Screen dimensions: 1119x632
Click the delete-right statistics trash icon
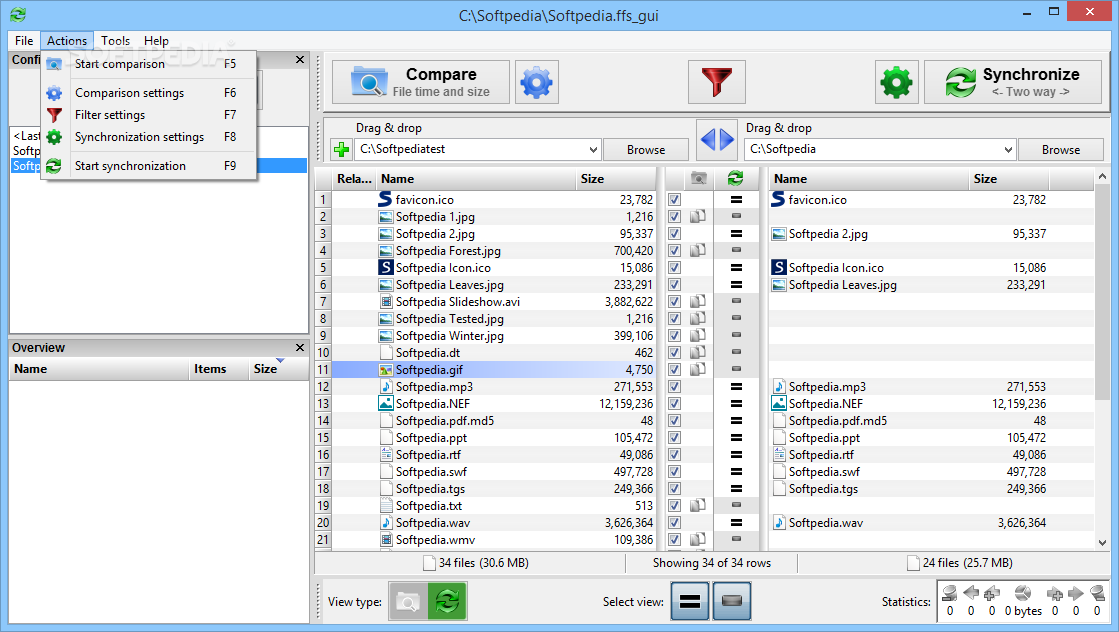1097,593
